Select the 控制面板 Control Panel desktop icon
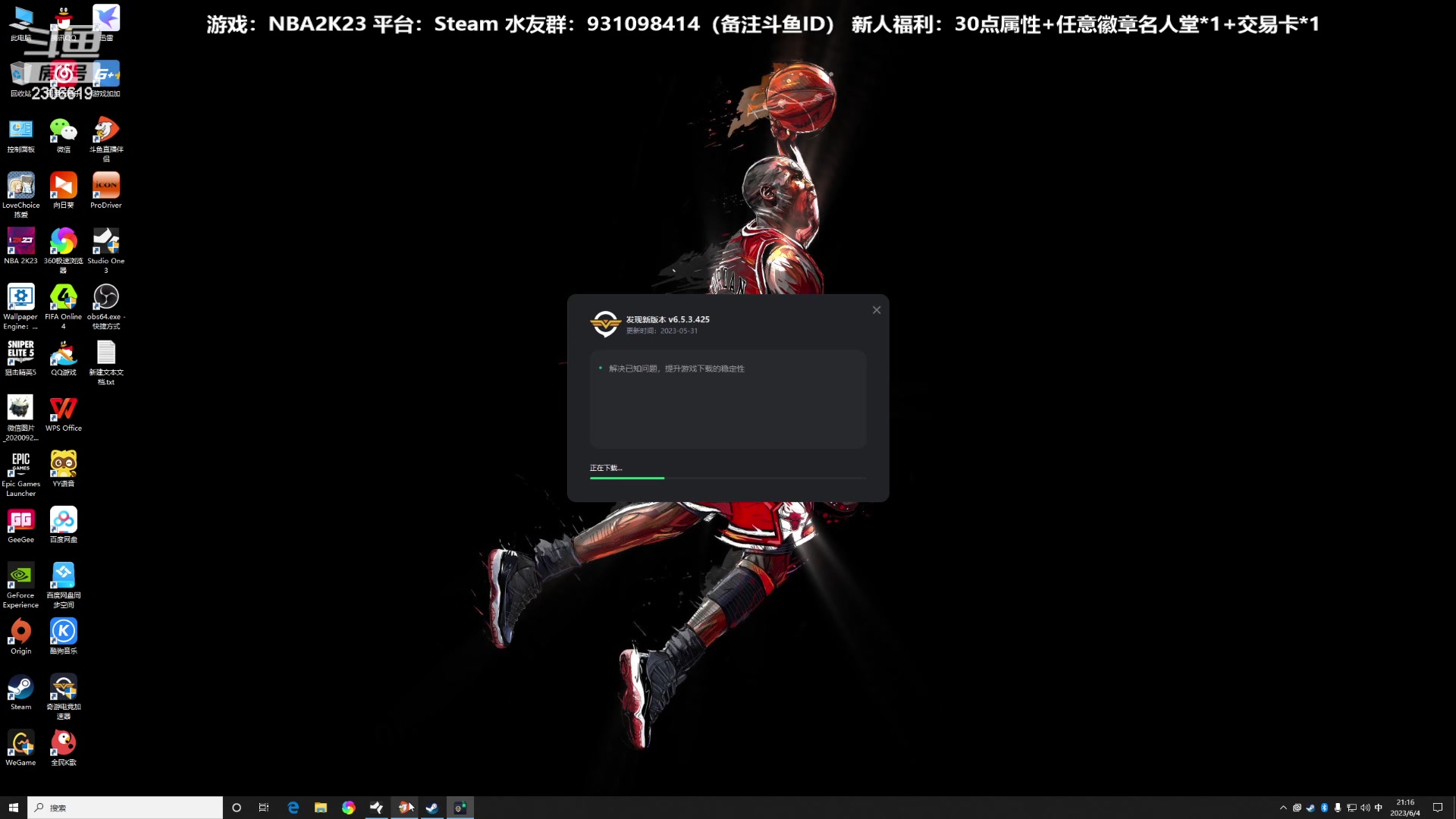This screenshot has height=819, width=1456. [20, 136]
